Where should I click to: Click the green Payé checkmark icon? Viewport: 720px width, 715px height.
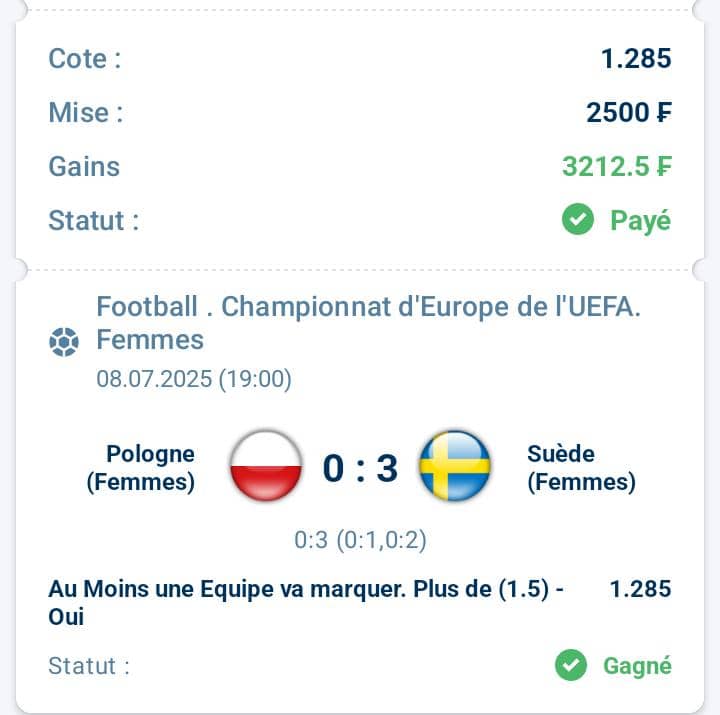point(578,220)
